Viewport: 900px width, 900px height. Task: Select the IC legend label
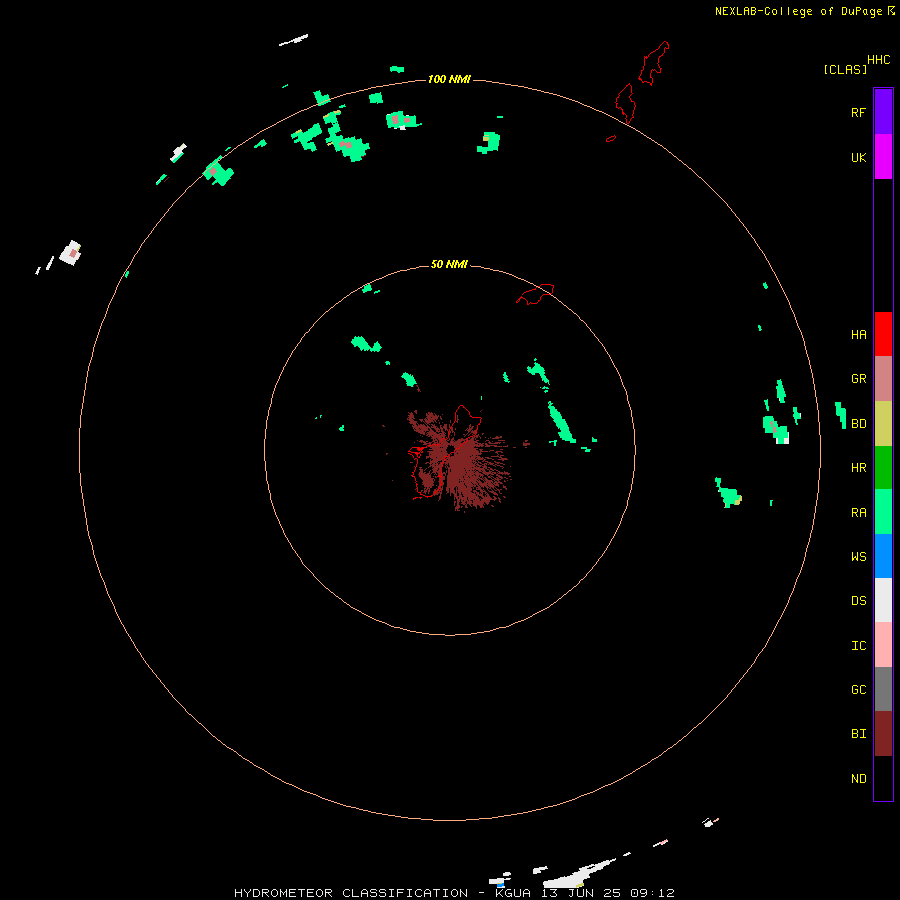click(858, 646)
